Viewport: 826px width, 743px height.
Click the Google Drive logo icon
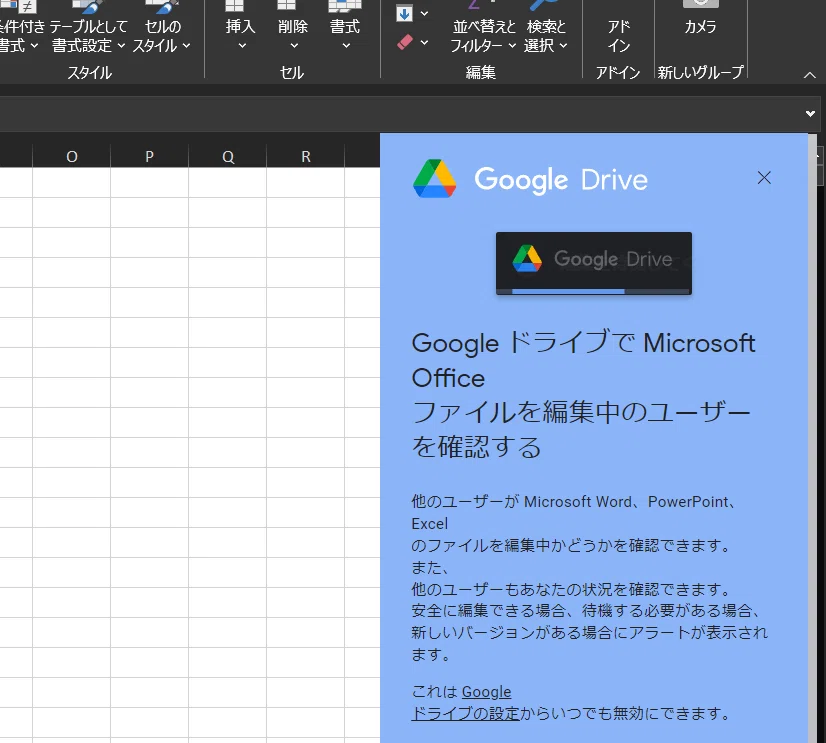coord(435,179)
